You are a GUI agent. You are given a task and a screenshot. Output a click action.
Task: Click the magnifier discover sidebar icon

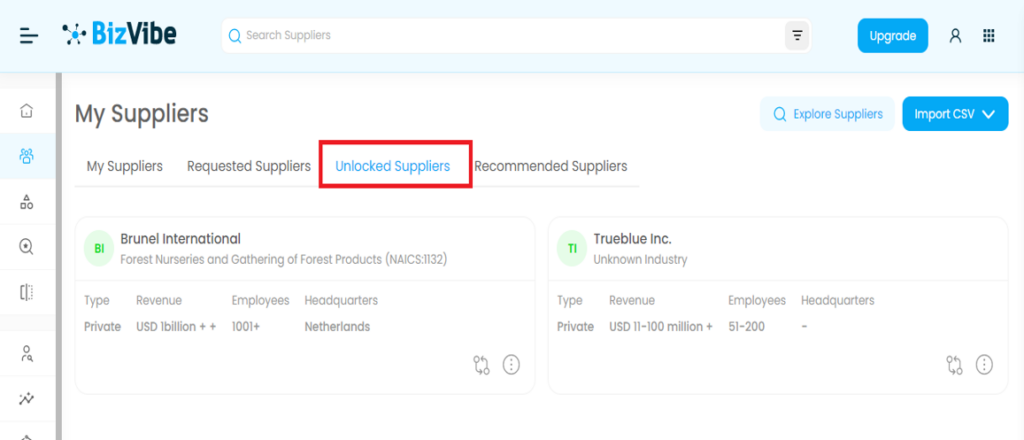[x=27, y=247]
